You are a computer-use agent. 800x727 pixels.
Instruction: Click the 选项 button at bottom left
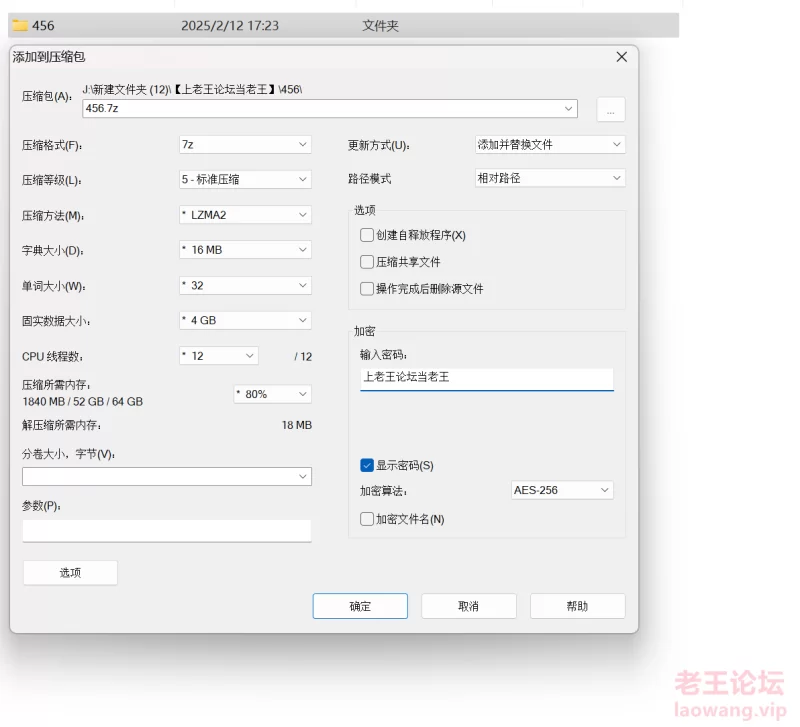[x=70, y=572]
